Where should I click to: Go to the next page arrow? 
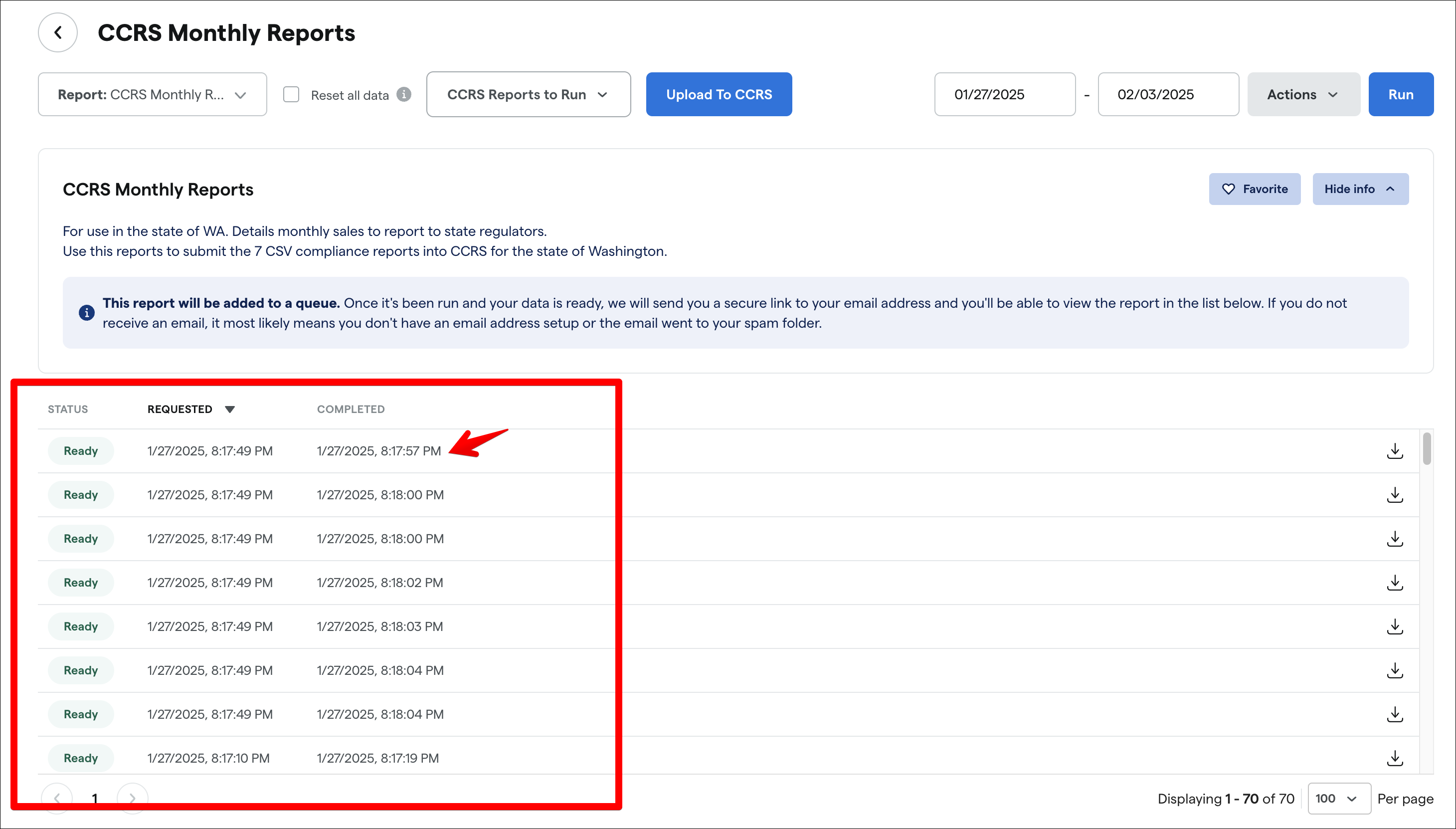(x=132, y=798)
